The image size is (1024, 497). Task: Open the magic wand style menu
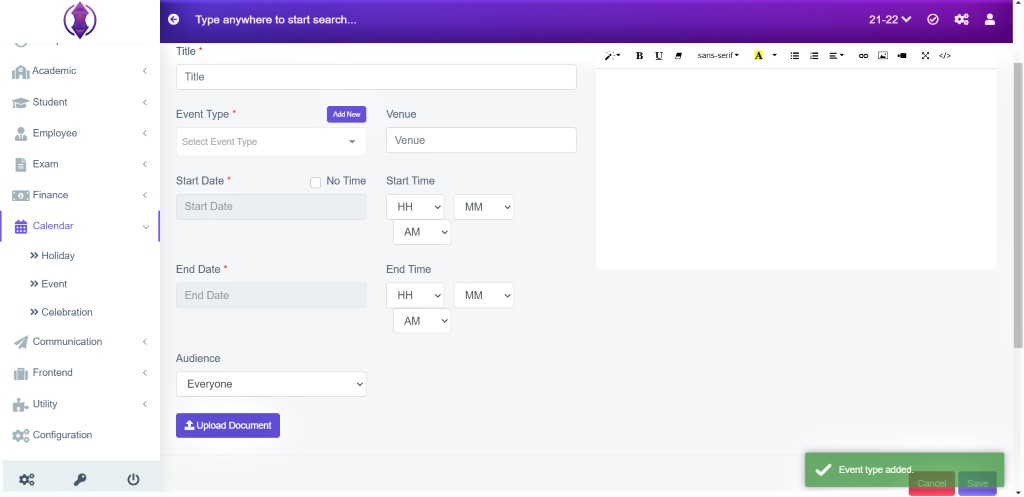pos(612,56)
